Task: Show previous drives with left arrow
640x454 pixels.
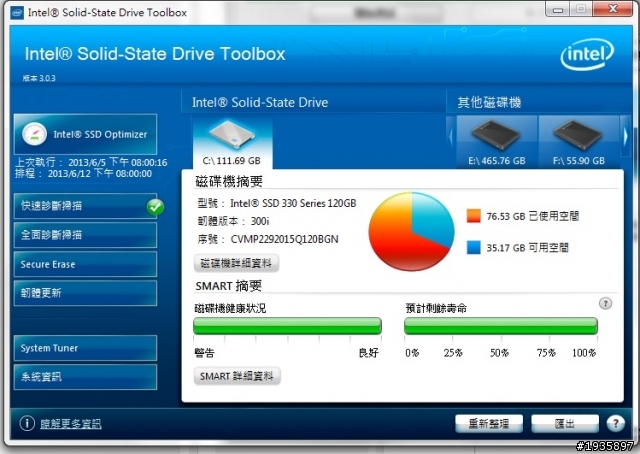Action: 451,137
